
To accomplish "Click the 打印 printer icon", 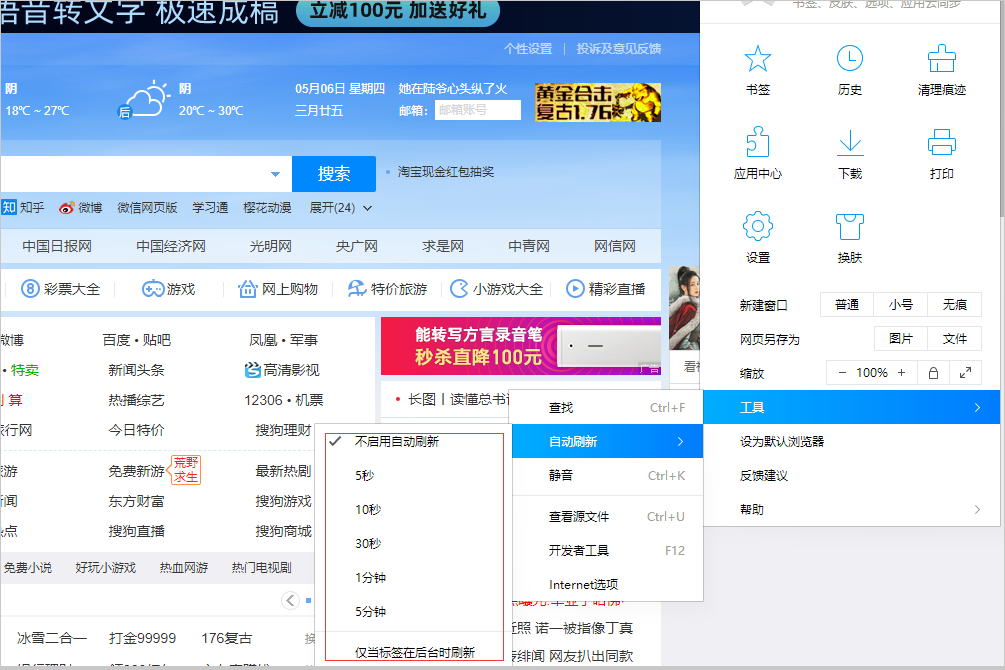I will [x=942, y=142].
